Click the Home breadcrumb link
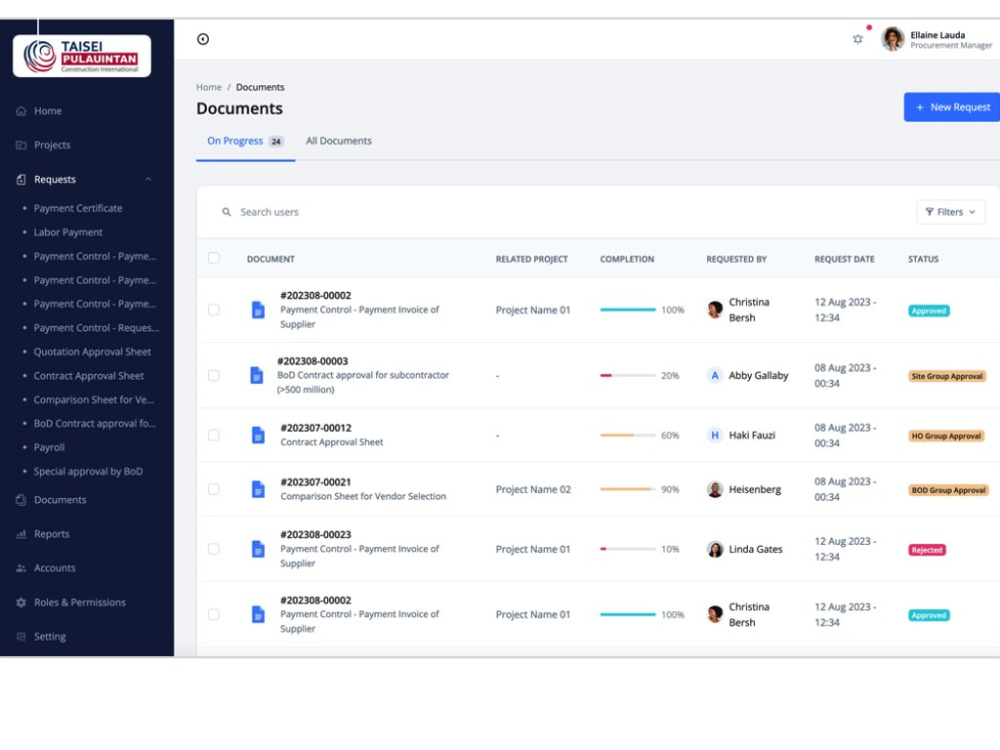Image resolution: width=1000 pixels, height=750 pixels. pos(209,87)
